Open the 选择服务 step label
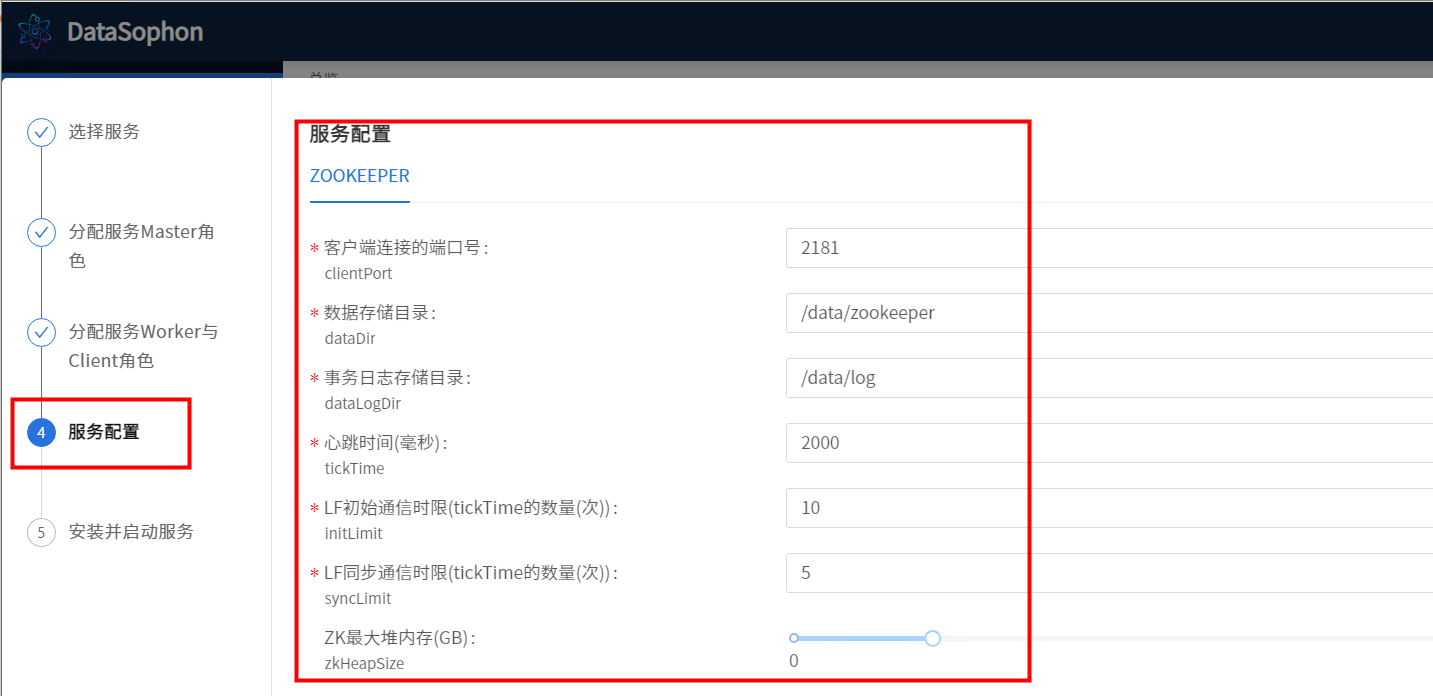This screenshot has height=696, width=1433. (104, 132)
